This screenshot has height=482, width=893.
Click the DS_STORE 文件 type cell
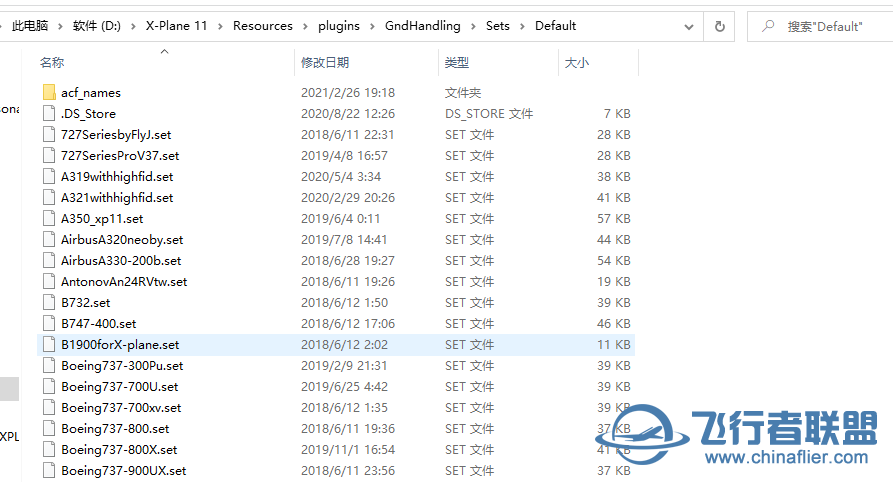pos(489,113)
